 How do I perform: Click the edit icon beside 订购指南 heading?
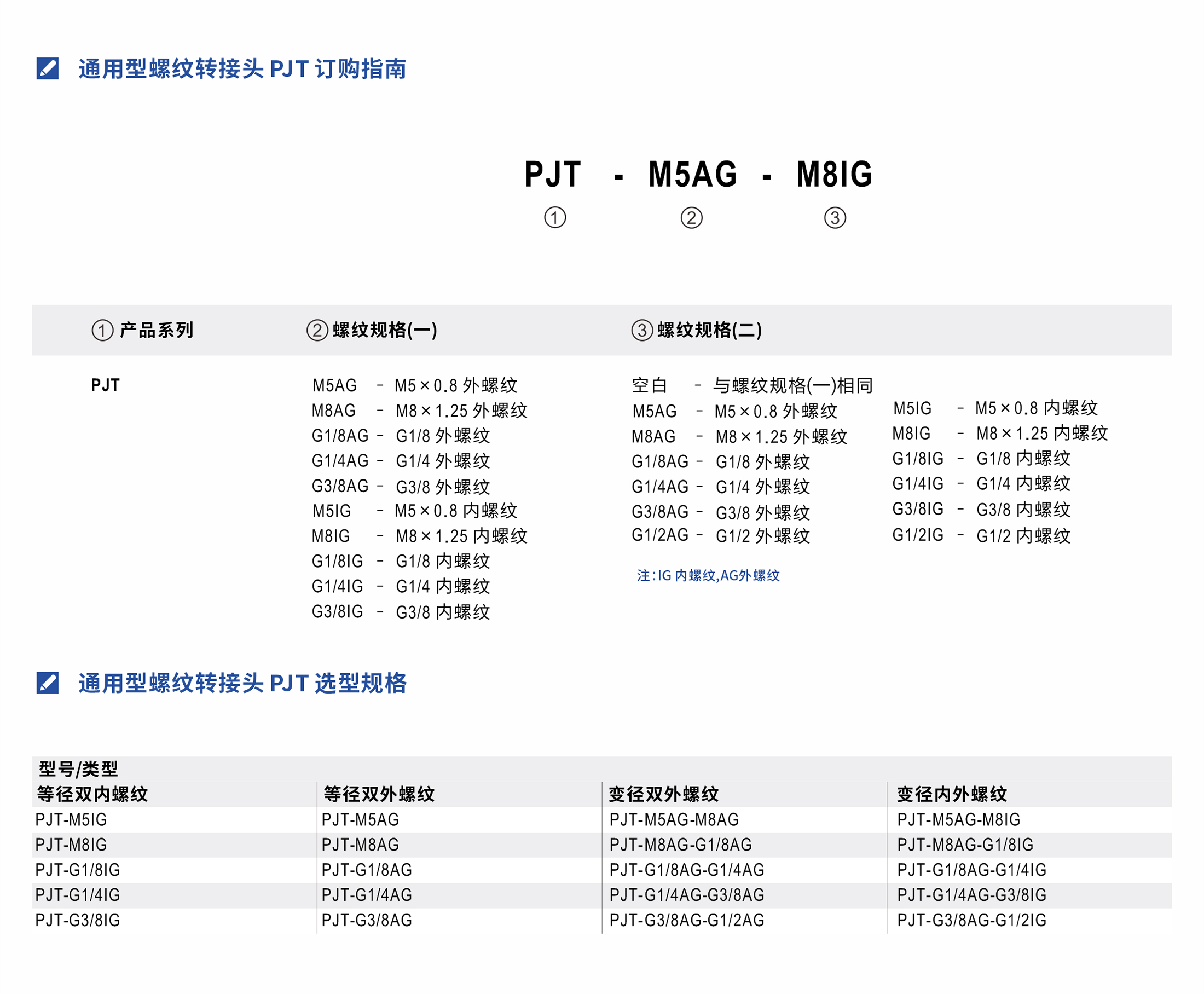pos(48,69)
